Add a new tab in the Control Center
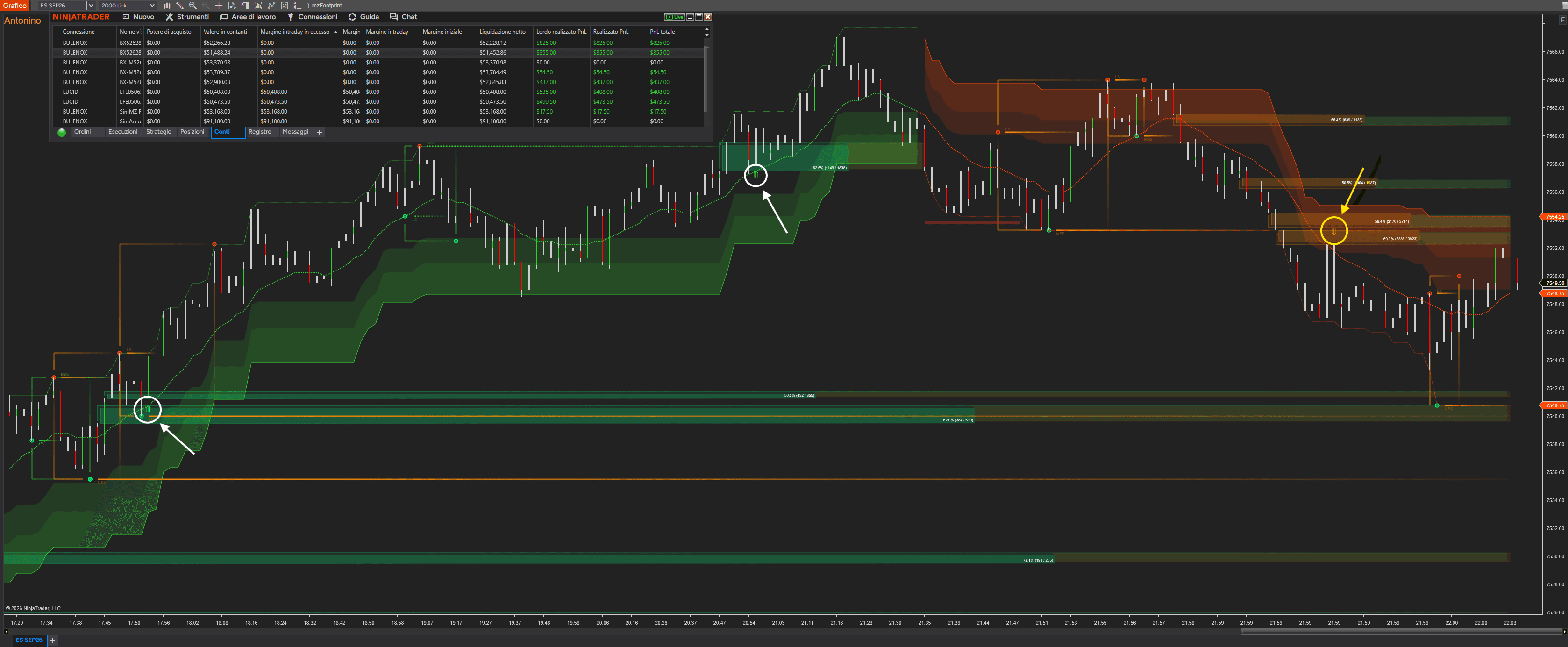This screenshot has width=1568, height=647. point(320,132)
